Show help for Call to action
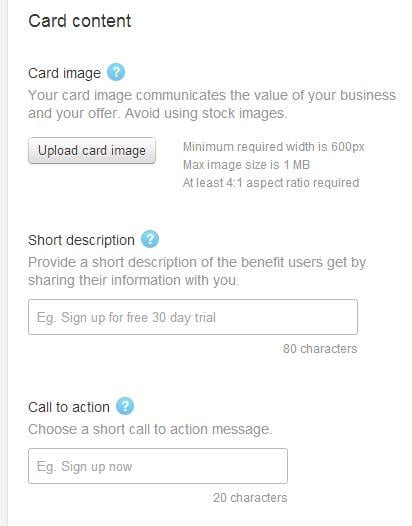The image size is (412, 526). click(125, 406)
